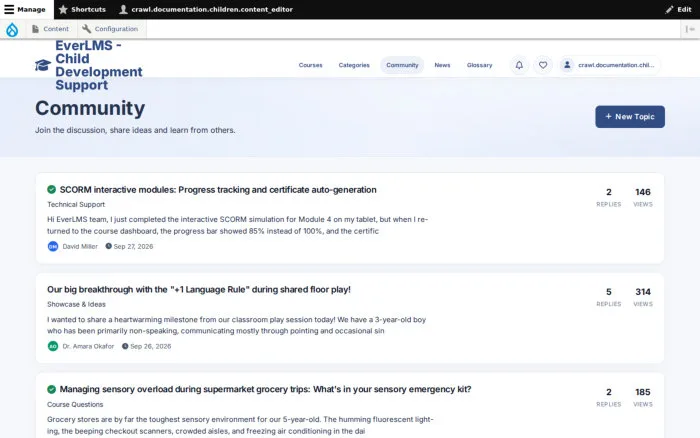
Task: Click the 185 views count
Action: coord(642,392)
